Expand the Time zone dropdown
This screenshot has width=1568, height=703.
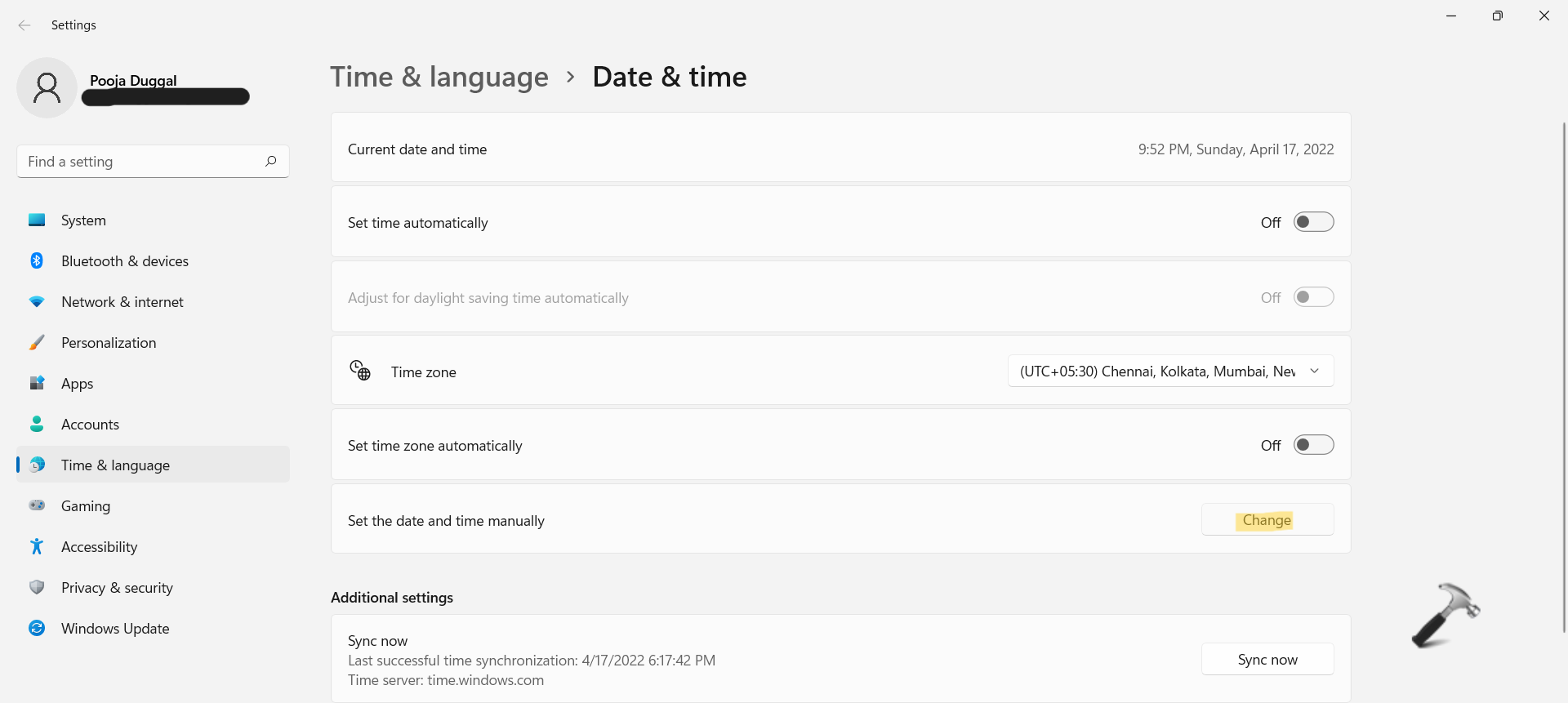tap(1170, 372)
